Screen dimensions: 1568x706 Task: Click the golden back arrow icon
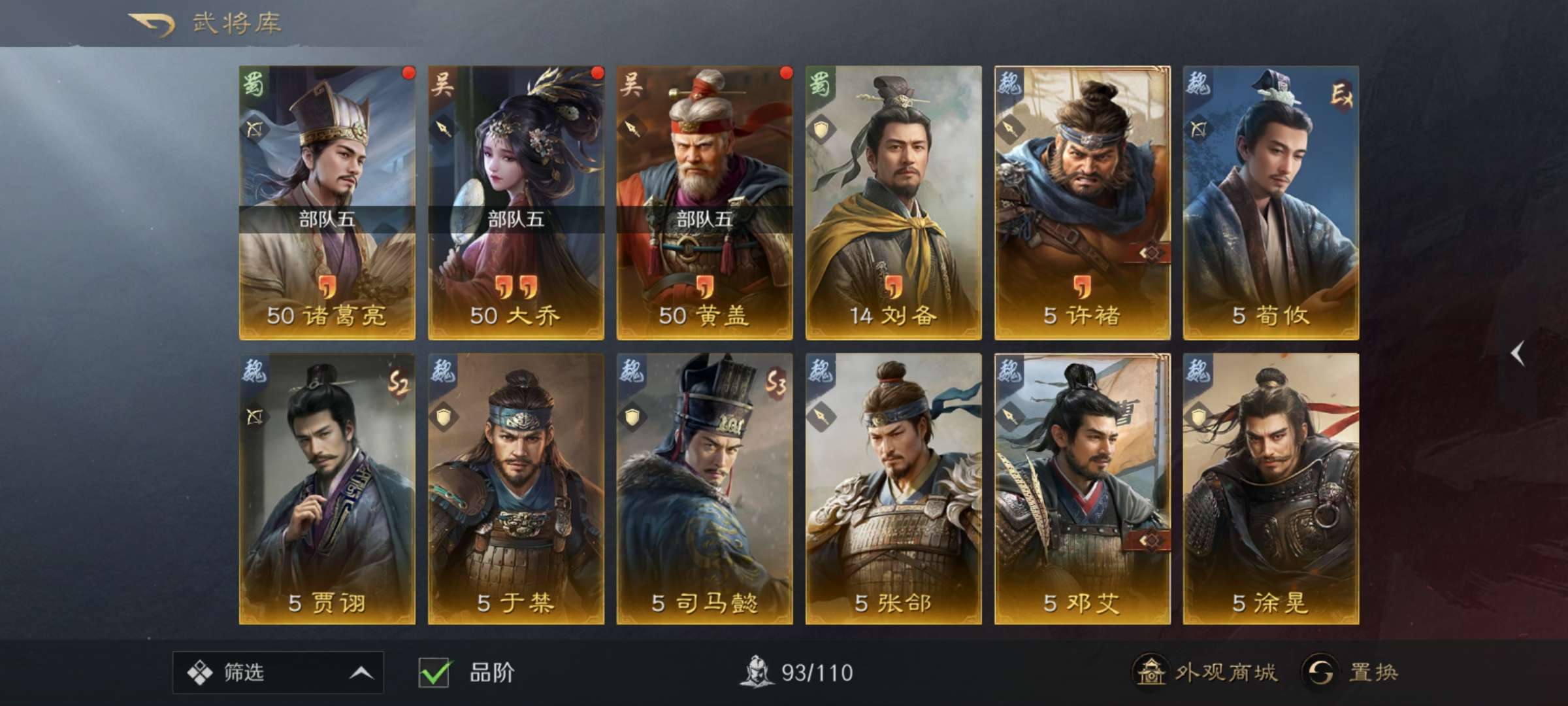152,25
